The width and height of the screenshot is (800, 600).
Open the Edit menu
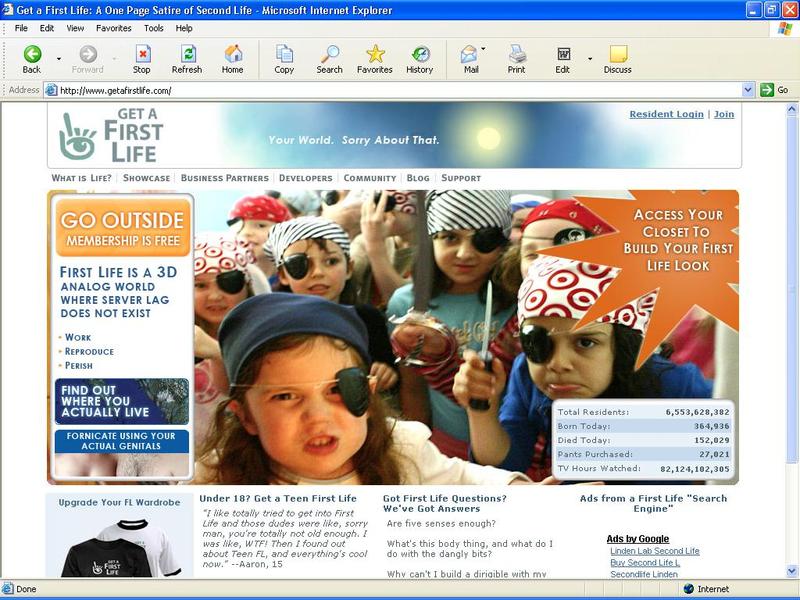[x=47, y=28]
